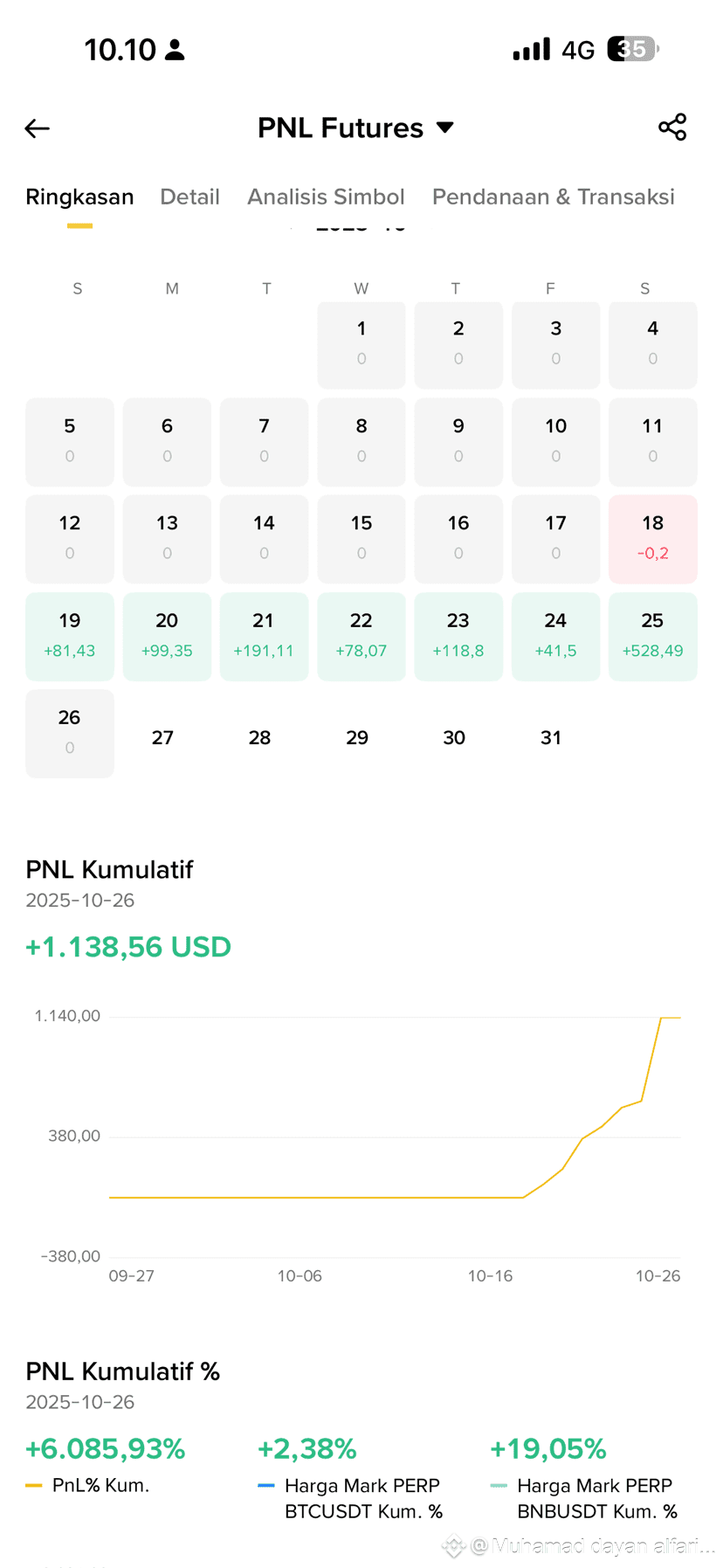Image resolution: width=723 pixels, height=1568 pixels.
Task: Tap the back arrow icon
Action: (x=37, y=128)
